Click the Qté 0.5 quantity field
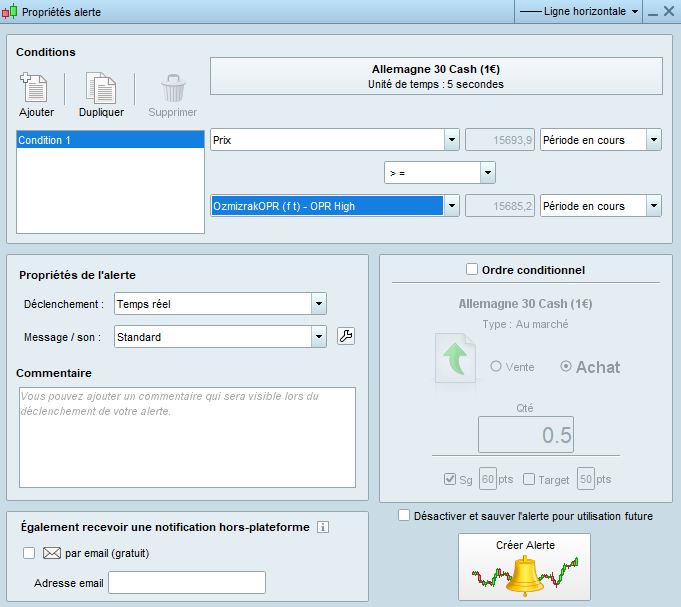Image resolution: width=681 pixels, height=607 pixels. click(x=526, y=435)
